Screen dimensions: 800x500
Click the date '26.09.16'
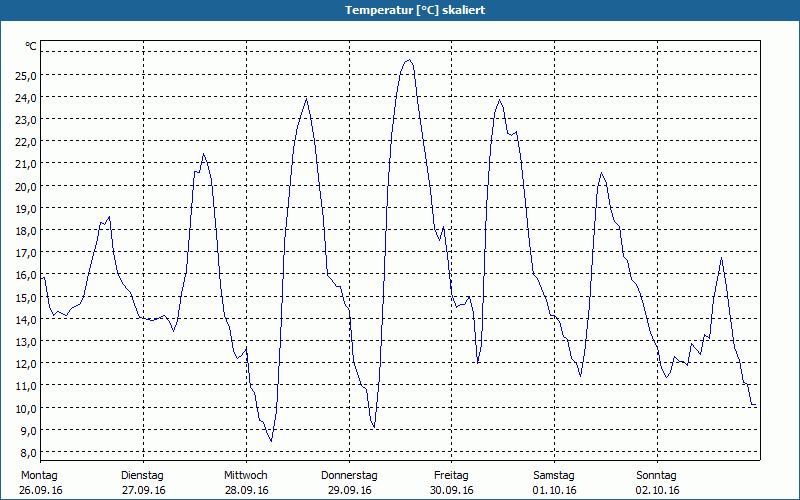click(x=41, y=490)
